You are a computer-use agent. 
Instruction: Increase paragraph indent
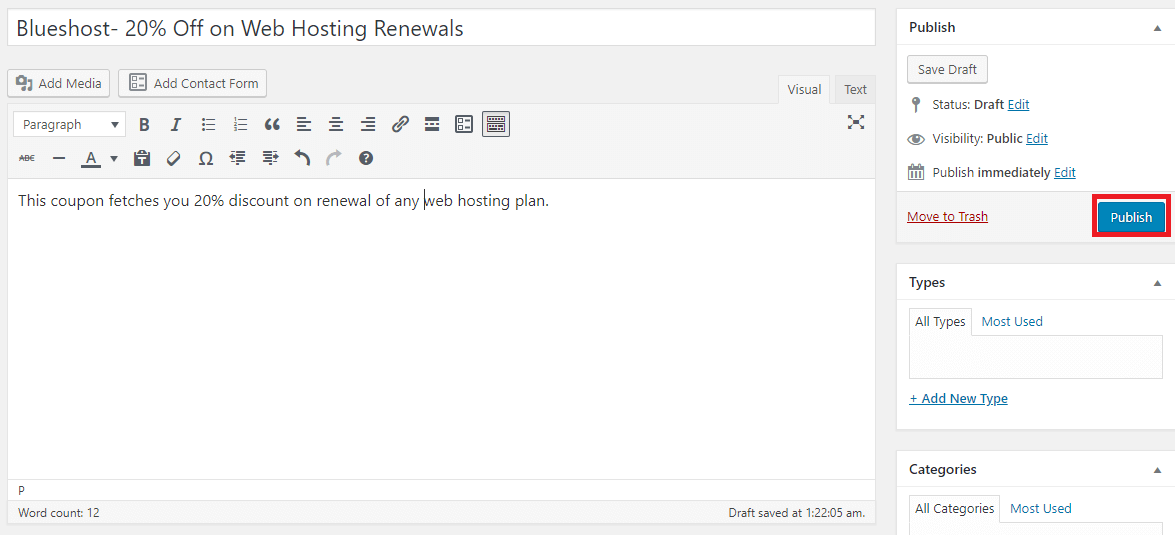pos(271,158)
